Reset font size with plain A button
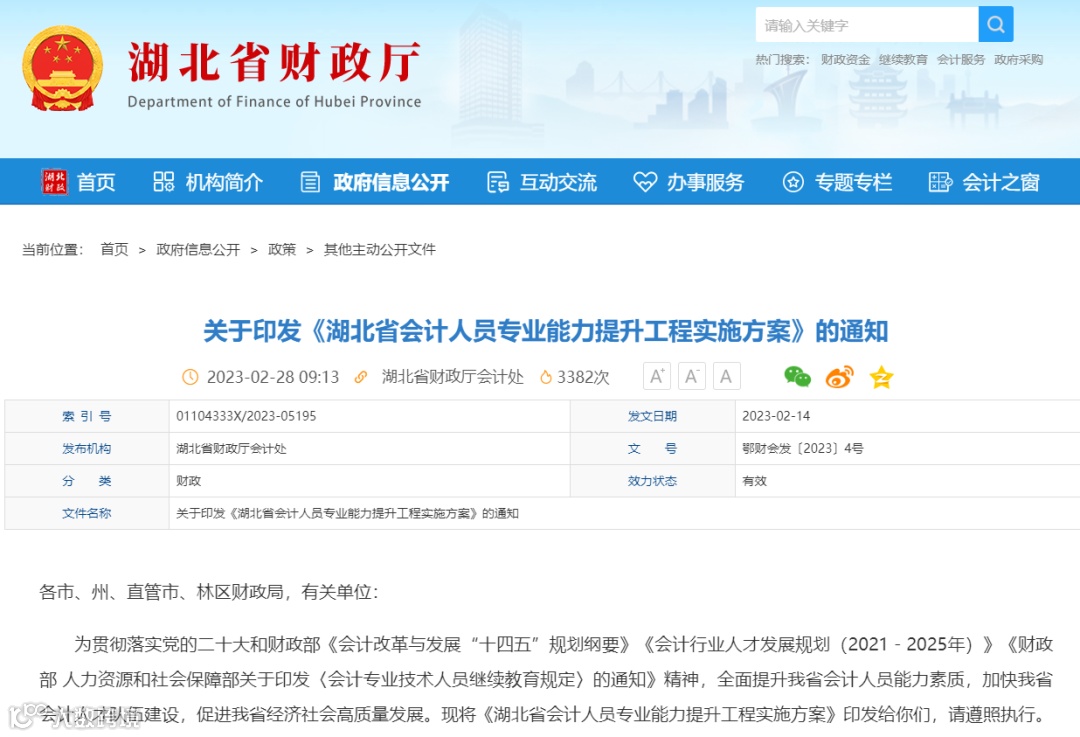 726,376
